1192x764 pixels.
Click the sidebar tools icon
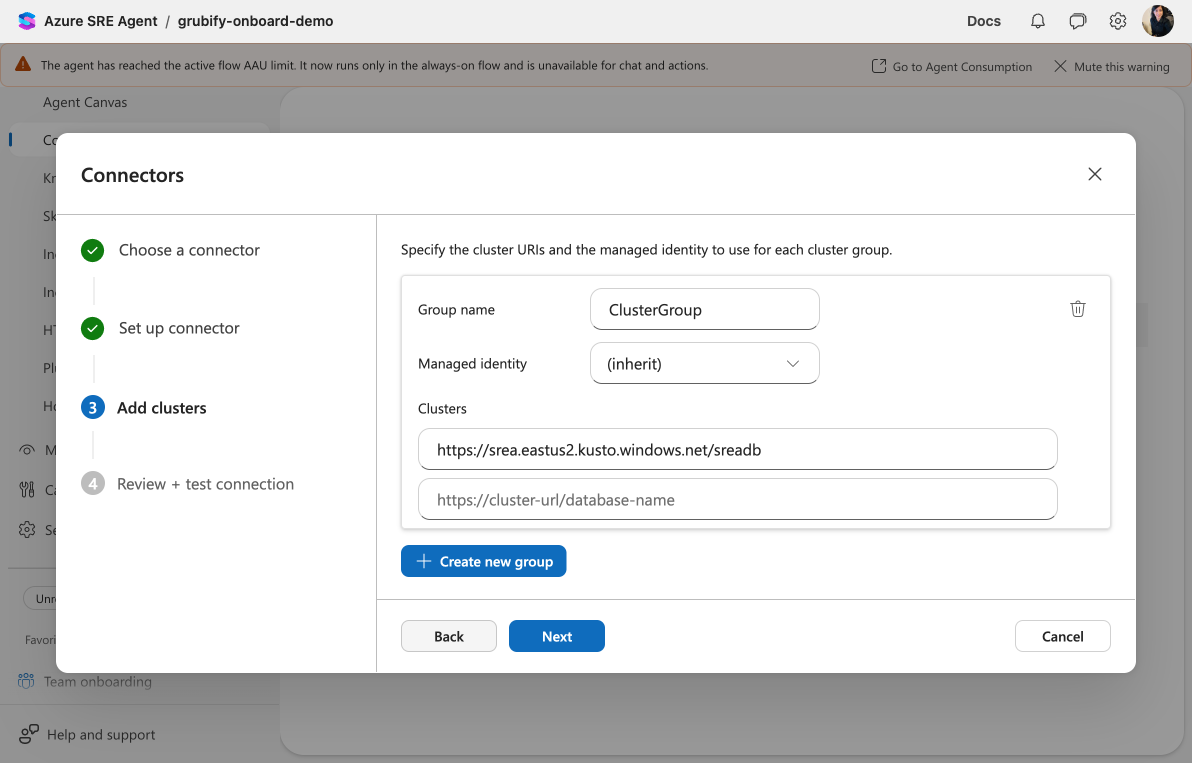click(27, 490)
